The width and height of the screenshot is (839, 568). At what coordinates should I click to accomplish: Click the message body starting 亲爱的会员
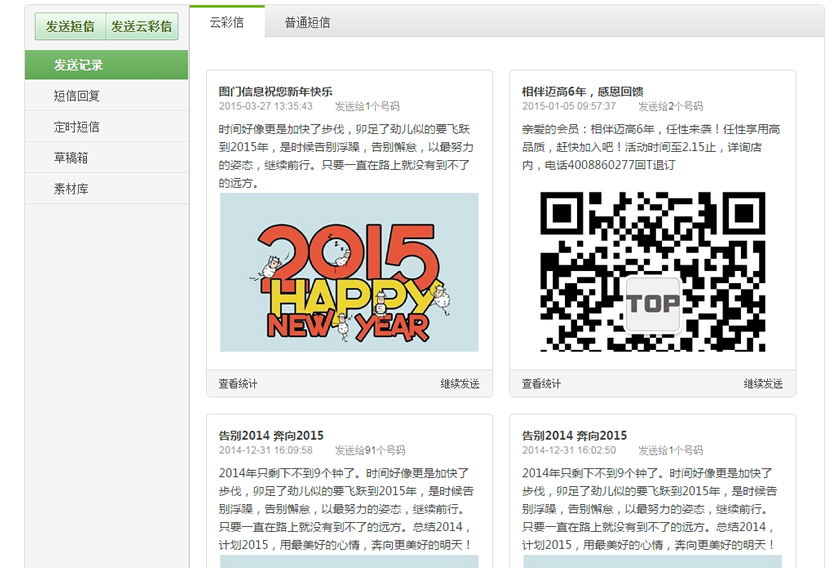pos(651,147)
